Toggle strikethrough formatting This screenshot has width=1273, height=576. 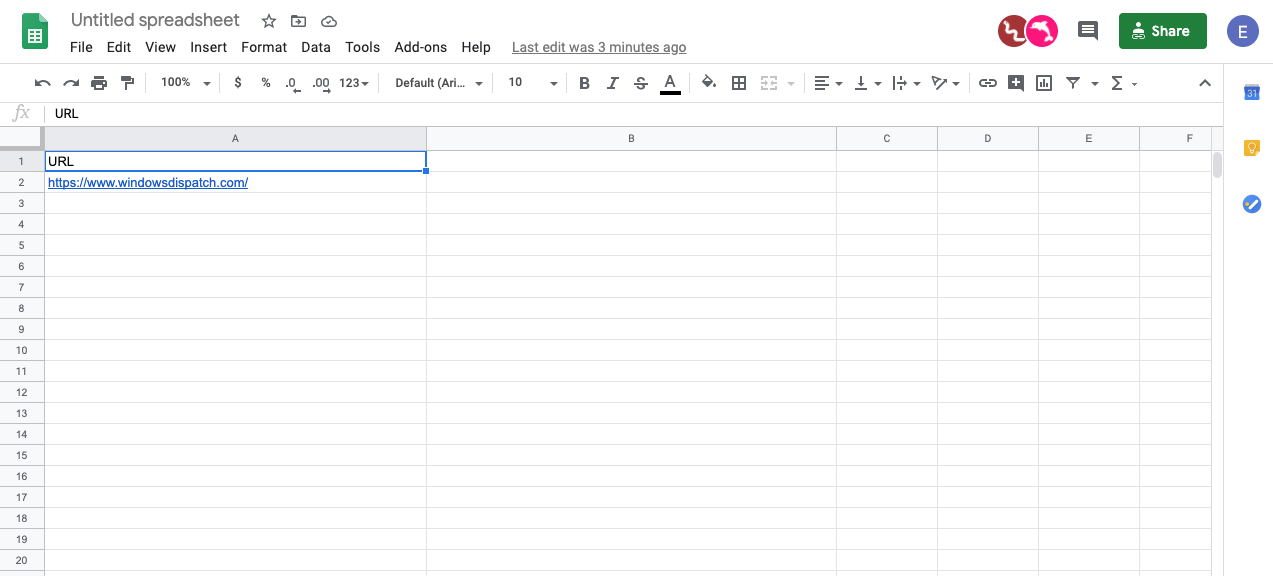pyautogui.click(x=640, y=83)
